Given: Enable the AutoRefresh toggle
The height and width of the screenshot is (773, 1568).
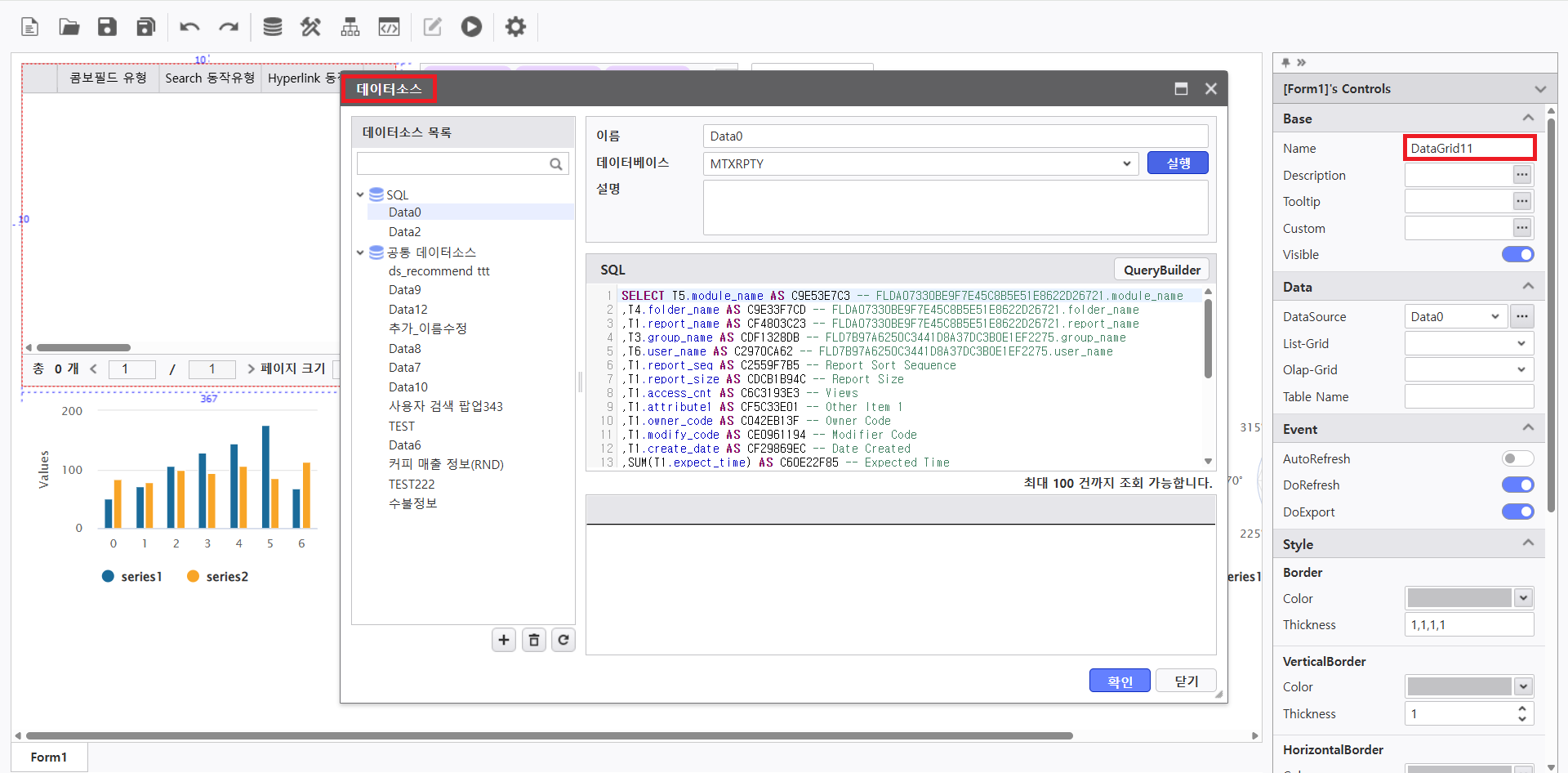Looking at the screenshot, I should pos(1517,459).
